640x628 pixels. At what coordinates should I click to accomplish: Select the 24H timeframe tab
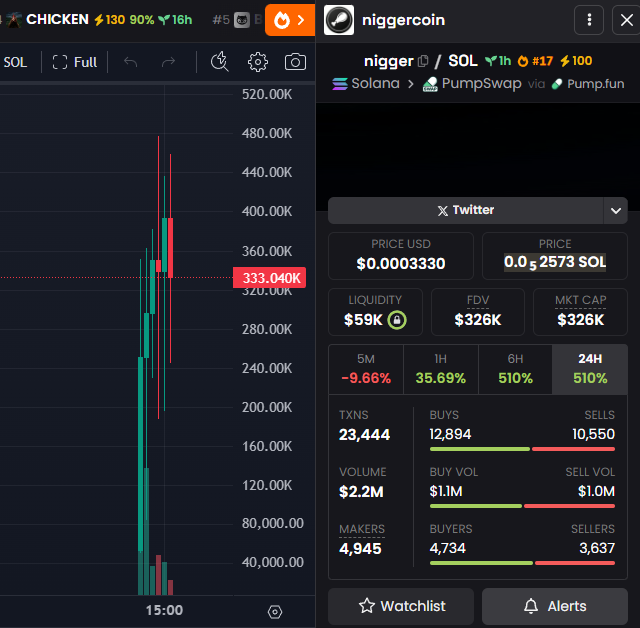click(x=590, y=369)
